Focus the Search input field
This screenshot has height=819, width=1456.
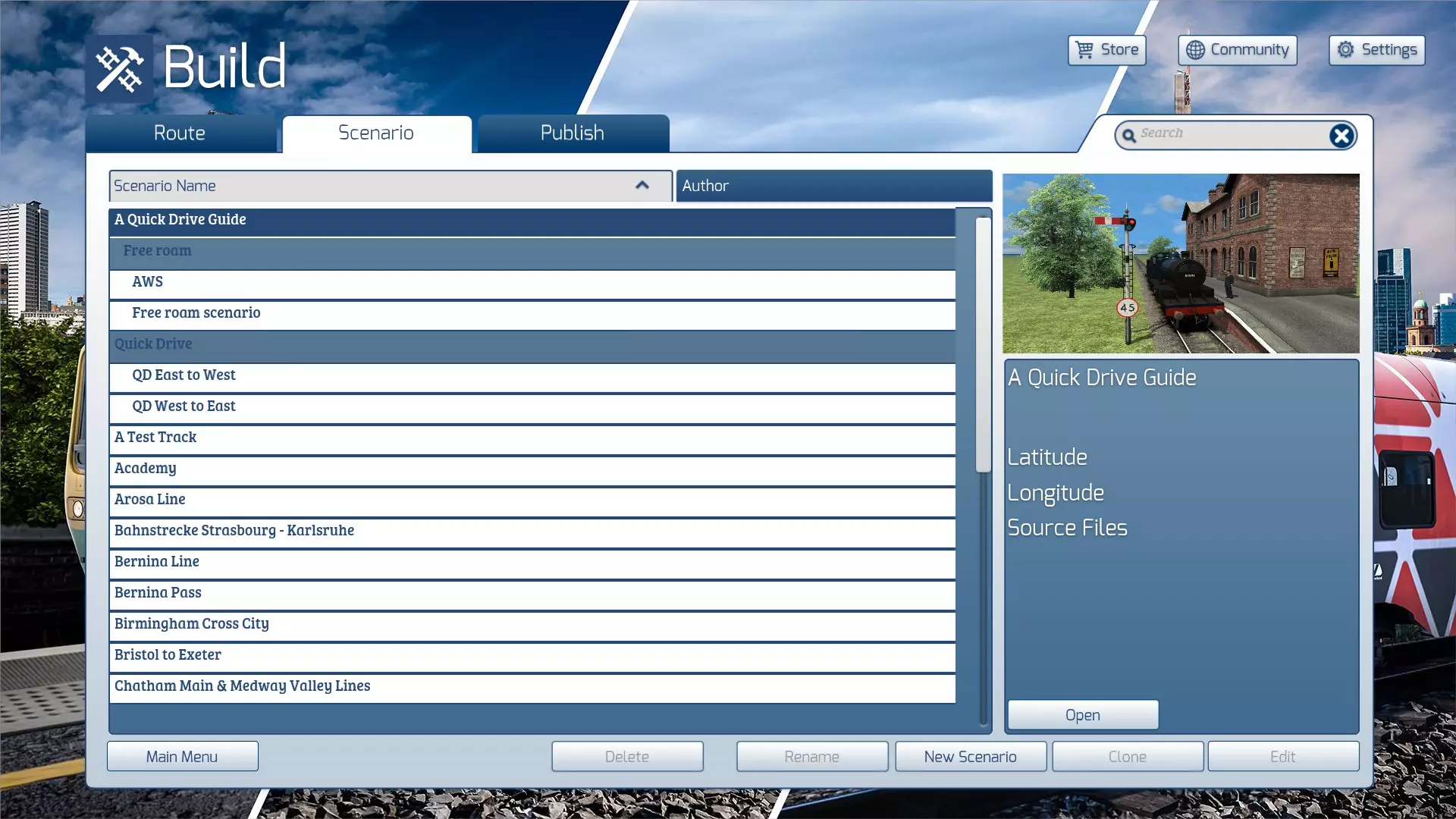tap(1228, 133)
